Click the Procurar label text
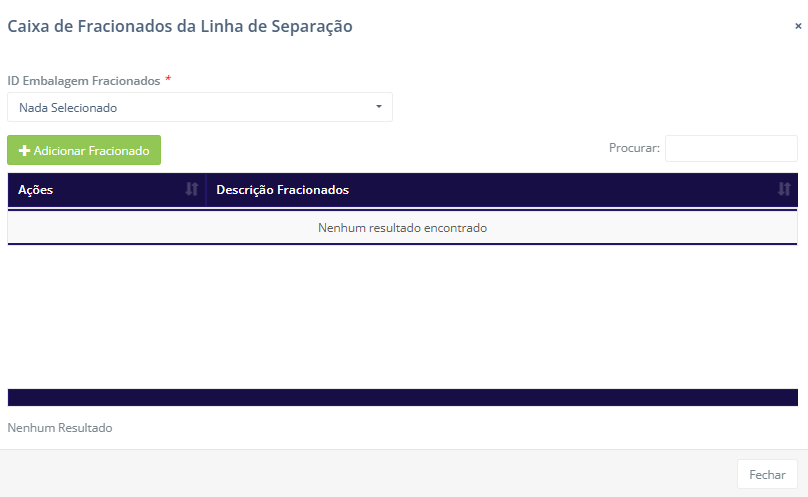This screenshot has height=497, width=808. pos(634,148)
